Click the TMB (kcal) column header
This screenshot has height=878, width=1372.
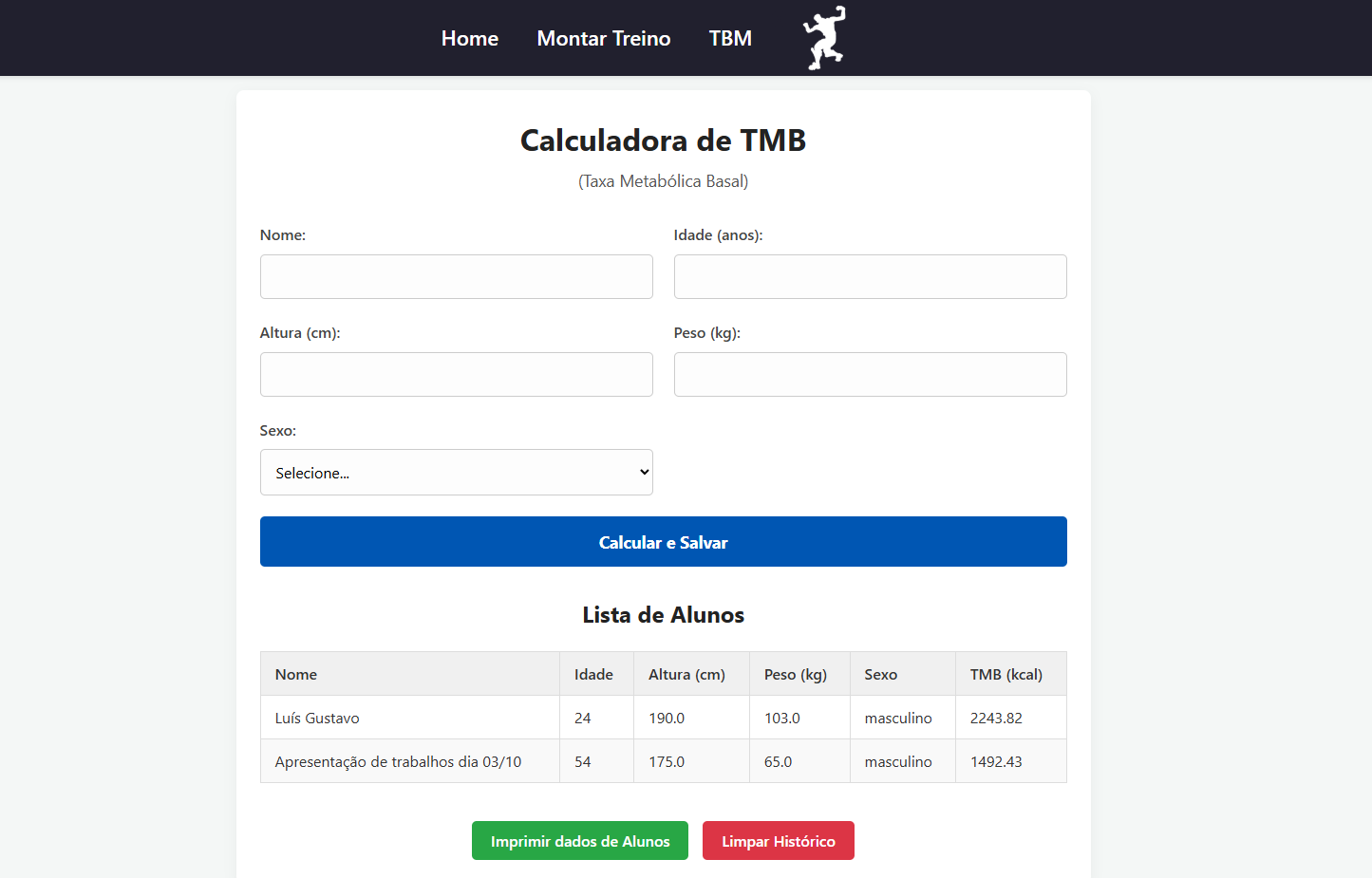point(1006,674)
